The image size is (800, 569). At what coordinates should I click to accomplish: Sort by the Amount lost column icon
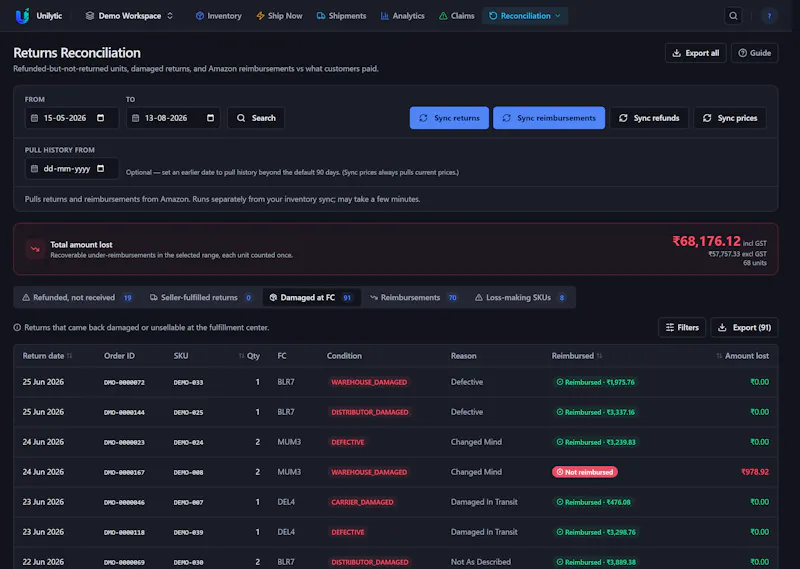click(x=719, y=356)
